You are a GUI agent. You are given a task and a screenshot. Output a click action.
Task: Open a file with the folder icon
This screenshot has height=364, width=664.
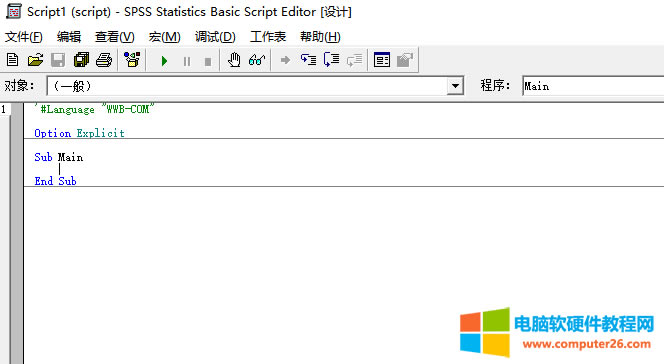[36, 60]
